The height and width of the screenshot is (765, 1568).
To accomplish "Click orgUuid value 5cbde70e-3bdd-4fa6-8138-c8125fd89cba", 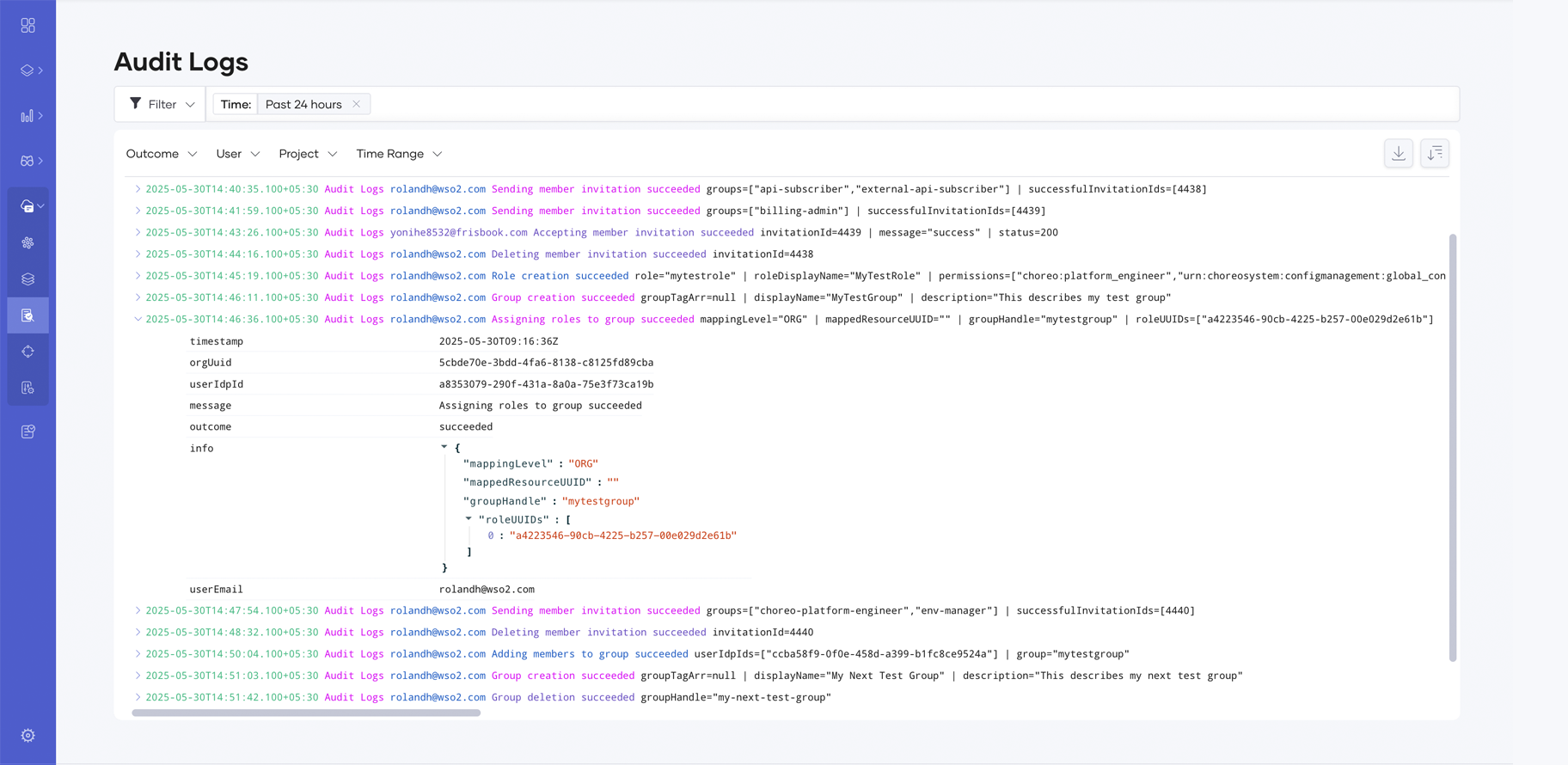I will [546, 363].
